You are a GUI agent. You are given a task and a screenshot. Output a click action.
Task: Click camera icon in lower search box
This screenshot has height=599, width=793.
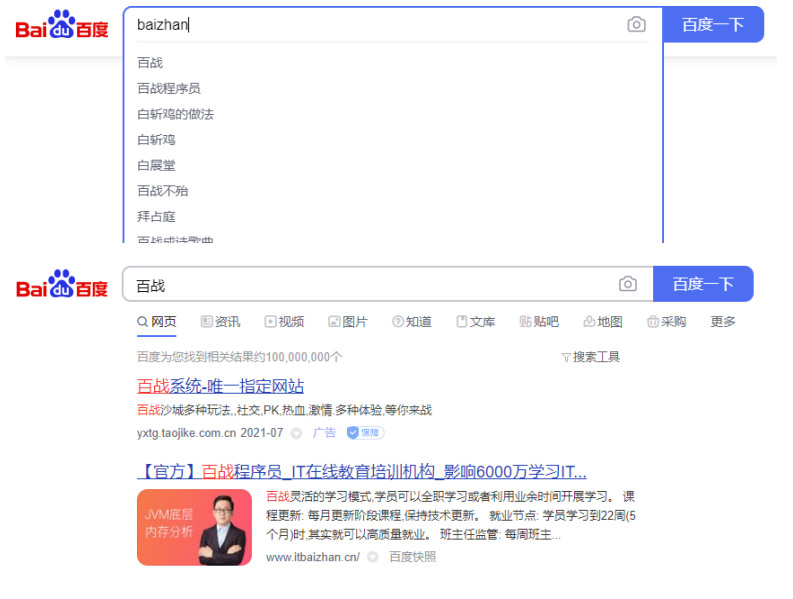tap(628, 284)
